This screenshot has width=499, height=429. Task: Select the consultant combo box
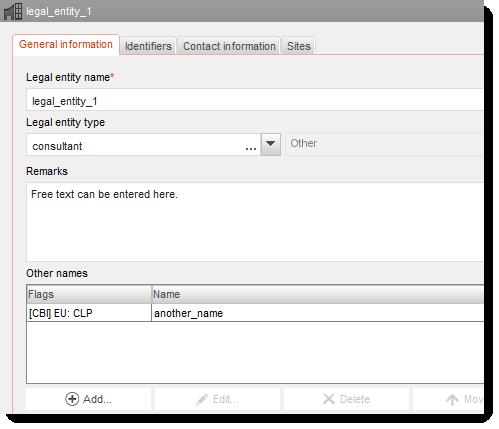pyautogui.click(x=143, y=144)
